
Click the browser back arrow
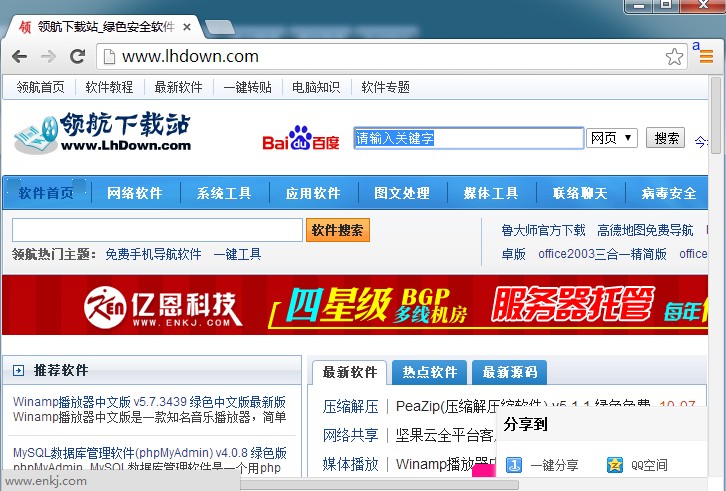pyautogui.click(x=19, y=57)
